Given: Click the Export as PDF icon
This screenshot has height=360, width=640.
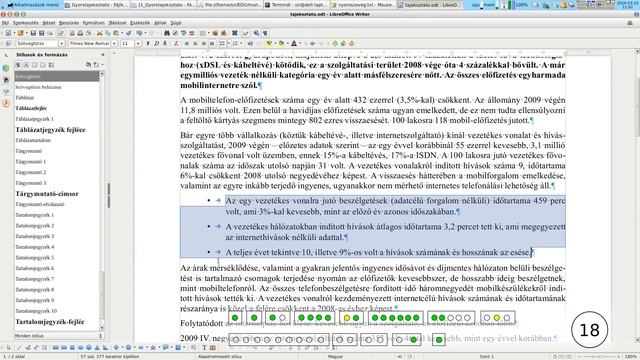Looking at the screenshot, I should point(72,33).
